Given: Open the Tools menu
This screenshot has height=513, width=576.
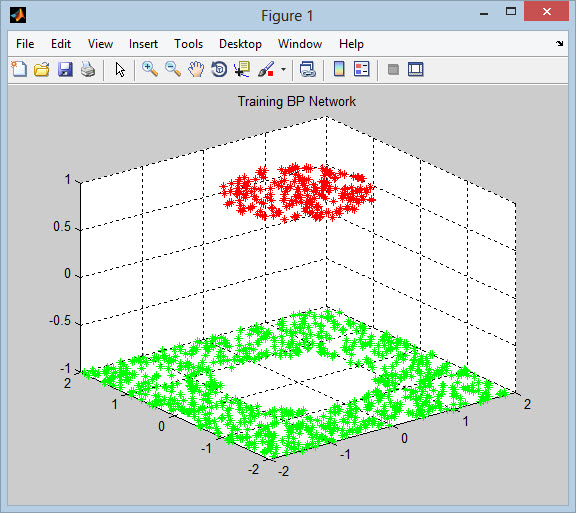Looking at the screenshot, I should click(188, 44).
